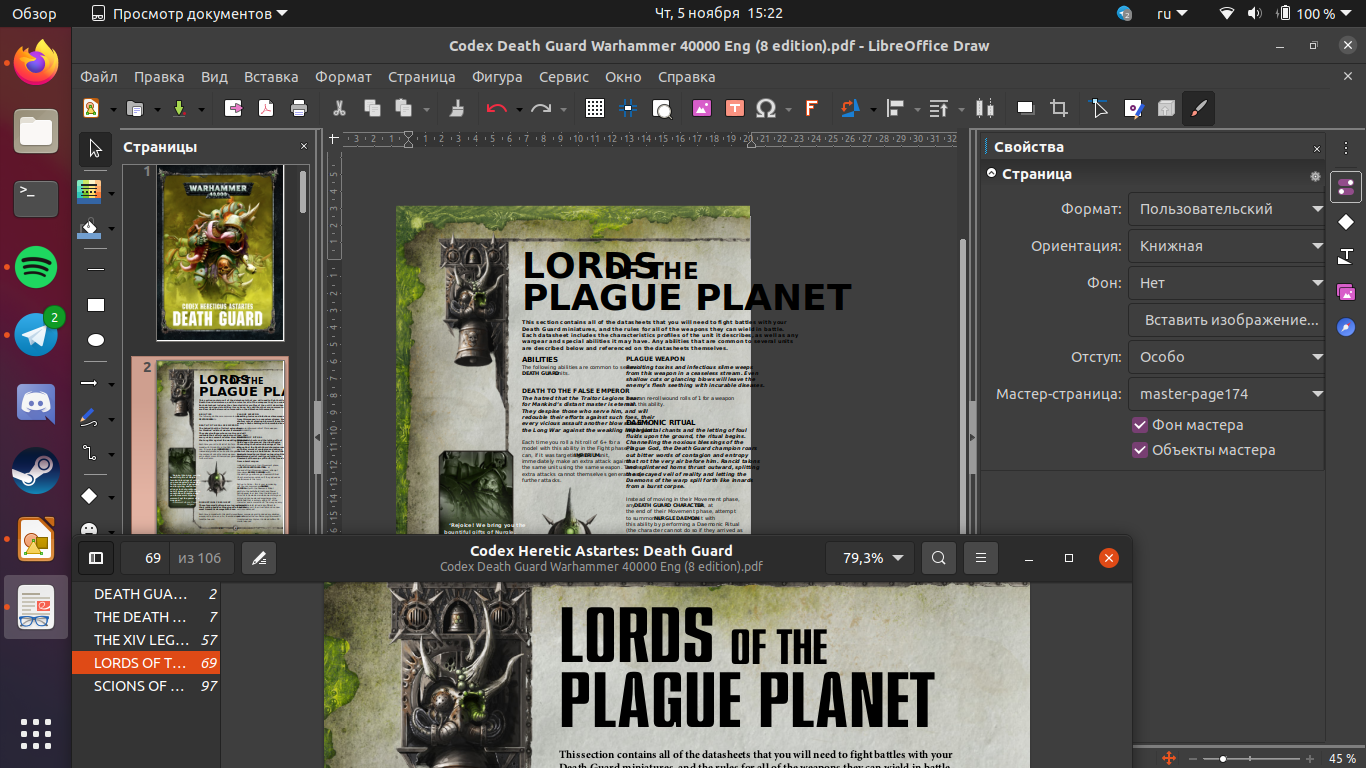Click the Print icon in Draw toolbar
This screenshot has height=768, width=1366.
tap(298, 108)
